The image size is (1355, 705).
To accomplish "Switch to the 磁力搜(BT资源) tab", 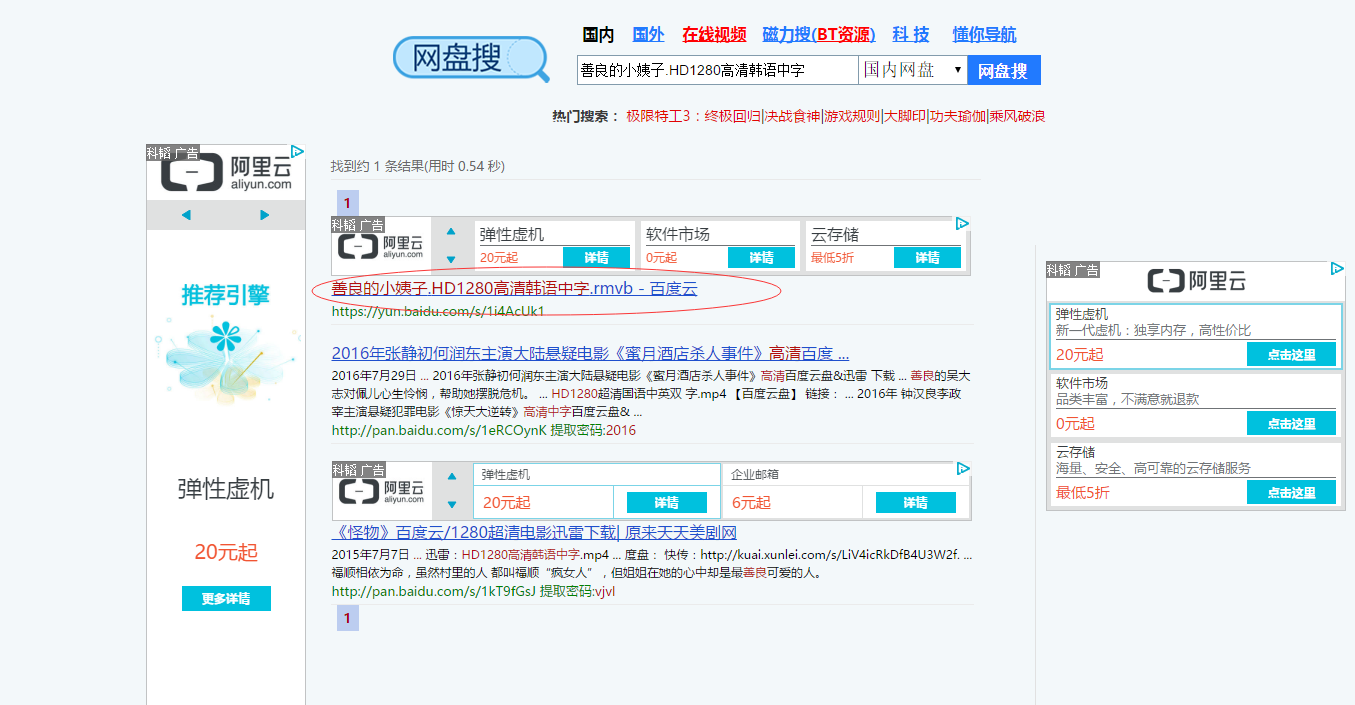I will click(x=818, y=35).
